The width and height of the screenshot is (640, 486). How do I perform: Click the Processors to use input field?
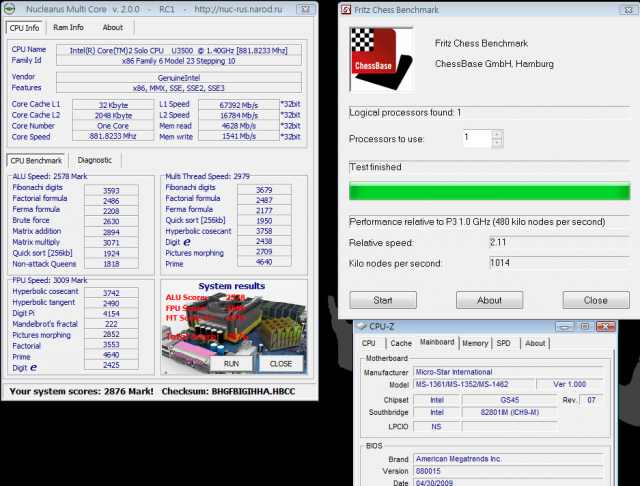pos(477,138)
